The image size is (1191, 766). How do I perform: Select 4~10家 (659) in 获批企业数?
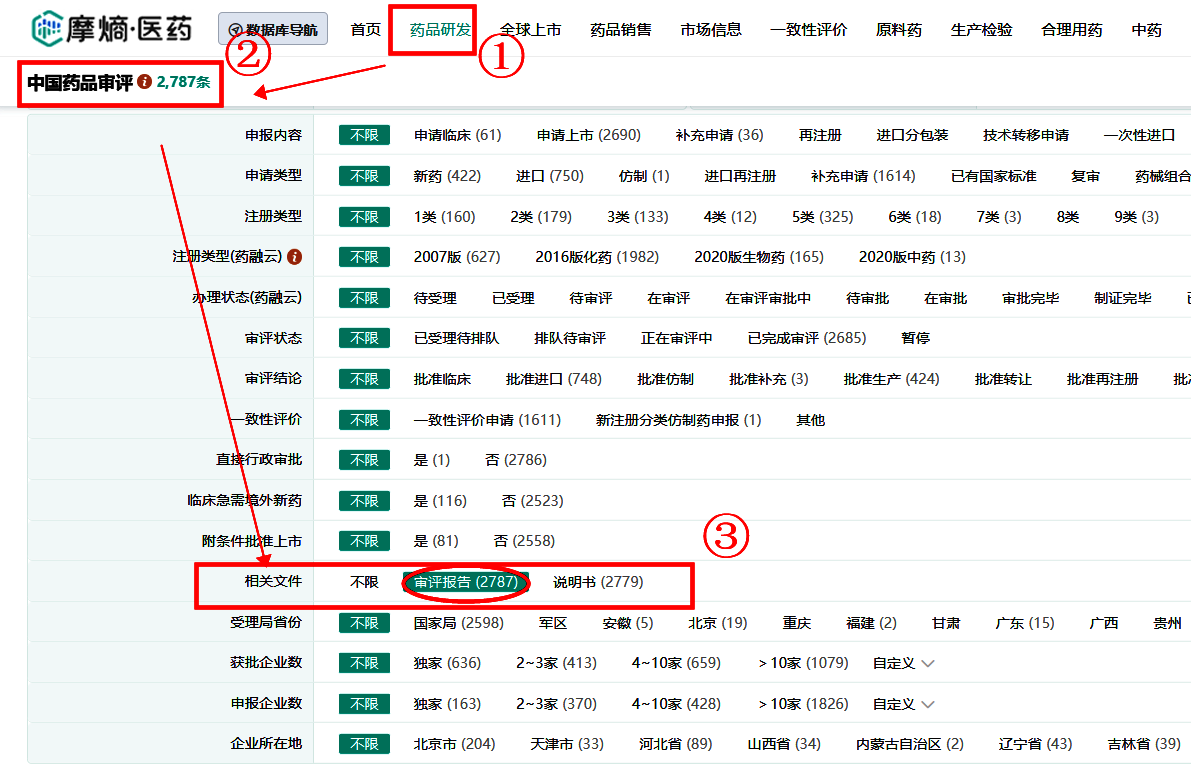pos(676,663)
